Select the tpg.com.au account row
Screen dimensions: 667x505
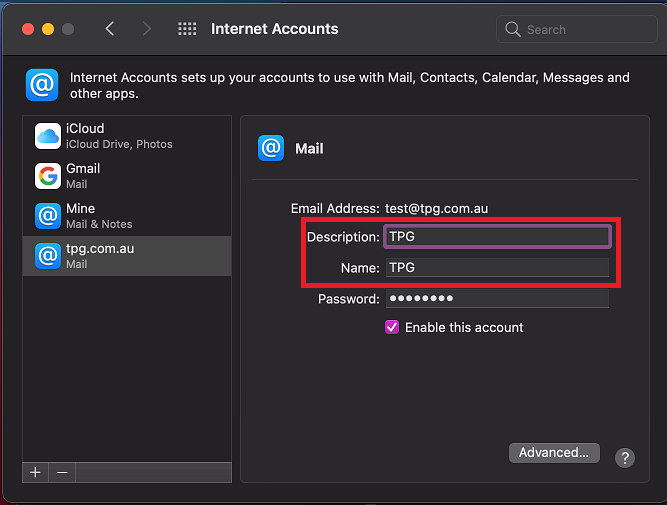127,256
